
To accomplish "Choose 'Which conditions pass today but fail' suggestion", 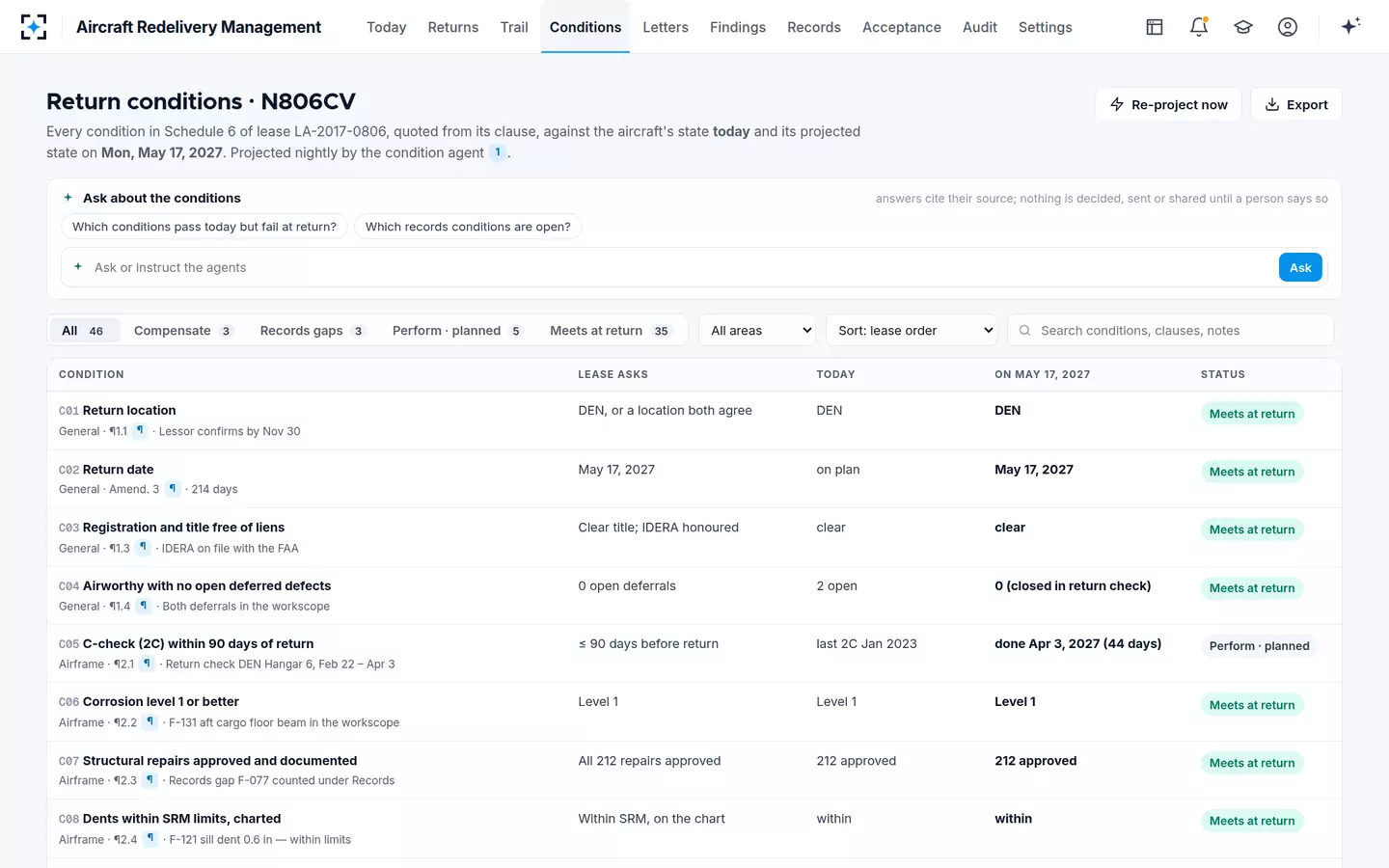I will 204,227.
